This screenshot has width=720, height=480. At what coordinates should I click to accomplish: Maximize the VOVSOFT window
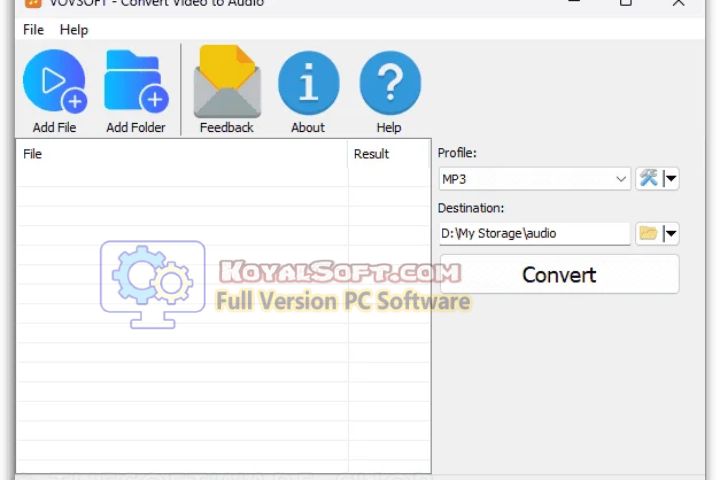click(625, 3)
